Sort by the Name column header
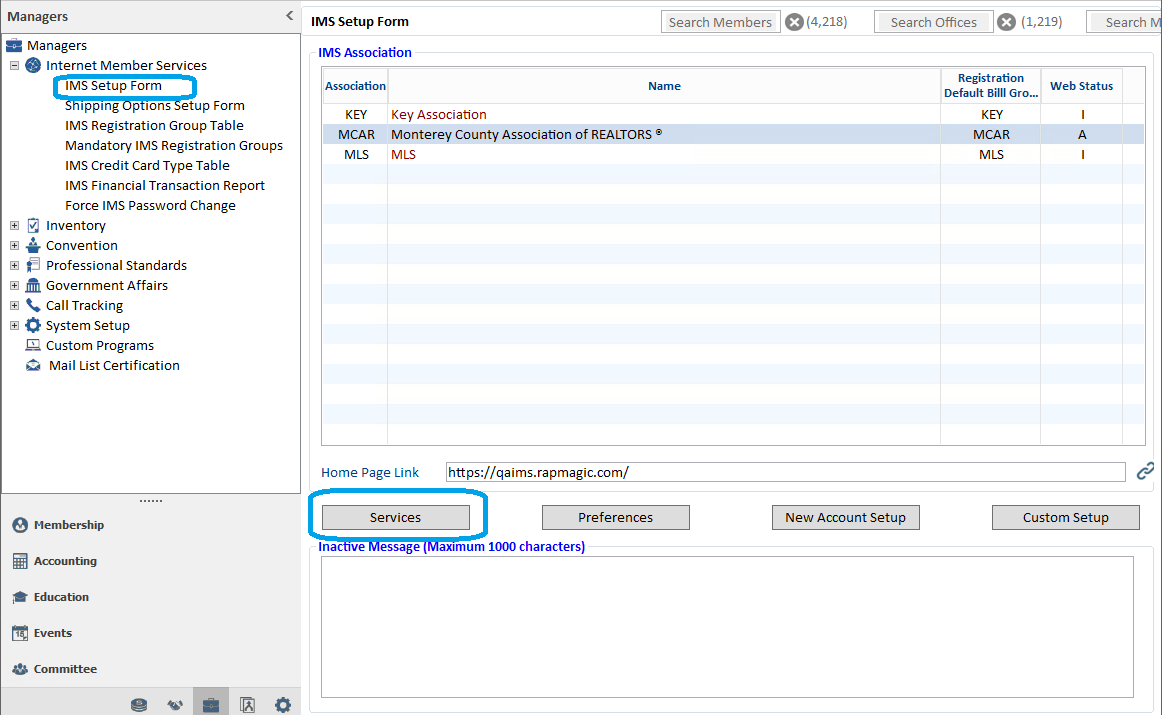This screenshot has height=715, width=1162. click(x=664, y=86)
